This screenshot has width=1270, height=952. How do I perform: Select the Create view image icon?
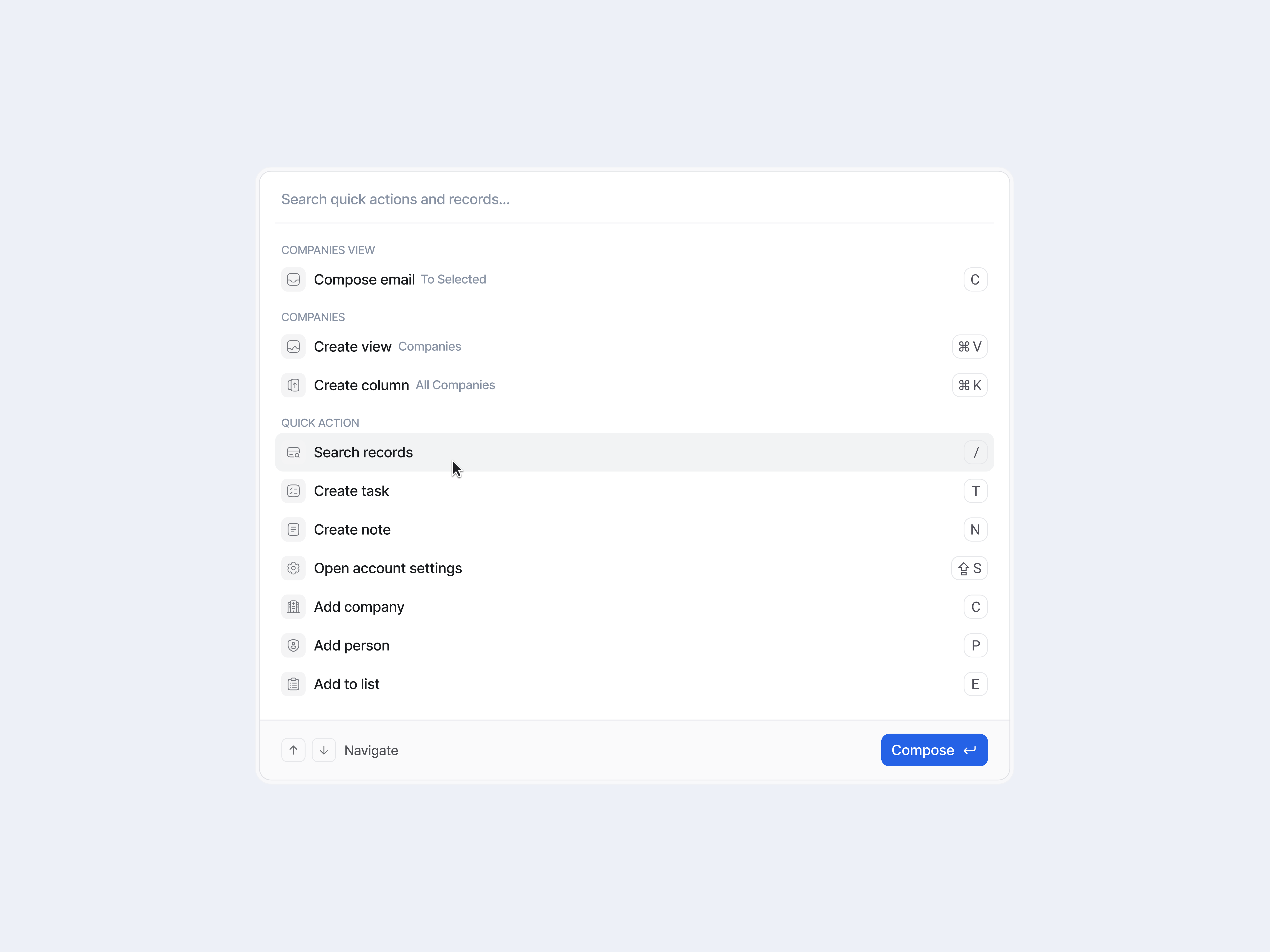click(293, 347)
